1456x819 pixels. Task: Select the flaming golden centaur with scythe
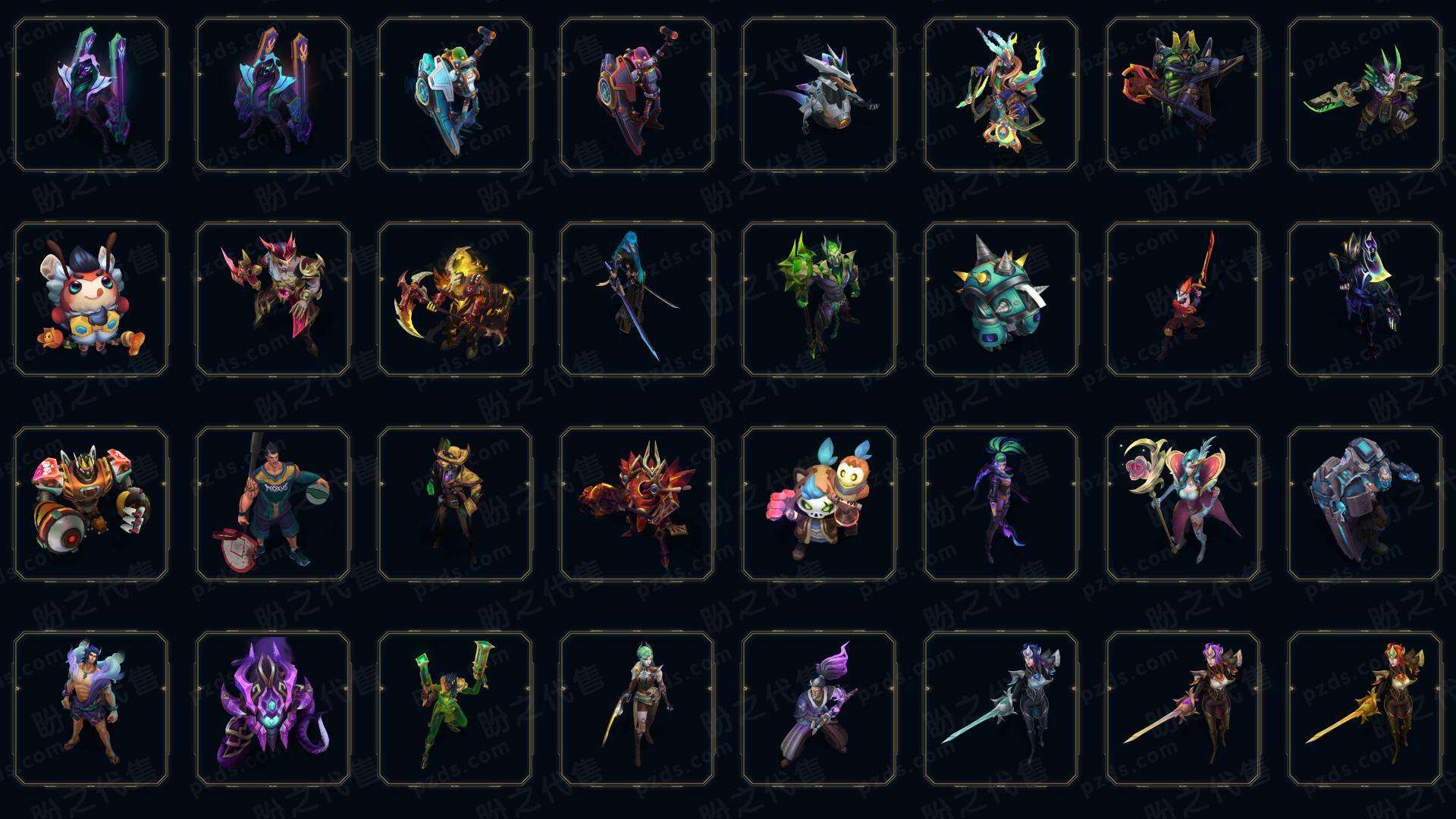pos(455,299)
